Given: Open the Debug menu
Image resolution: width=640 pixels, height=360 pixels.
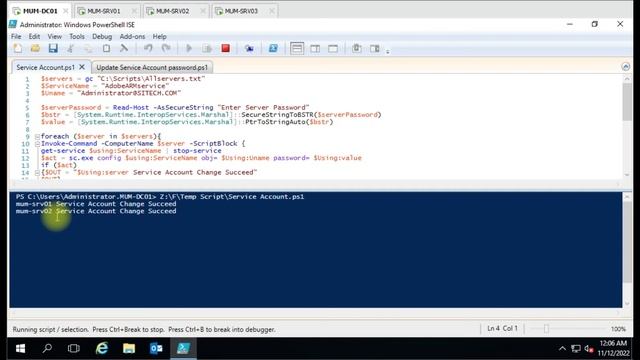Looking at the screenshot, I should tap(102, 36).
